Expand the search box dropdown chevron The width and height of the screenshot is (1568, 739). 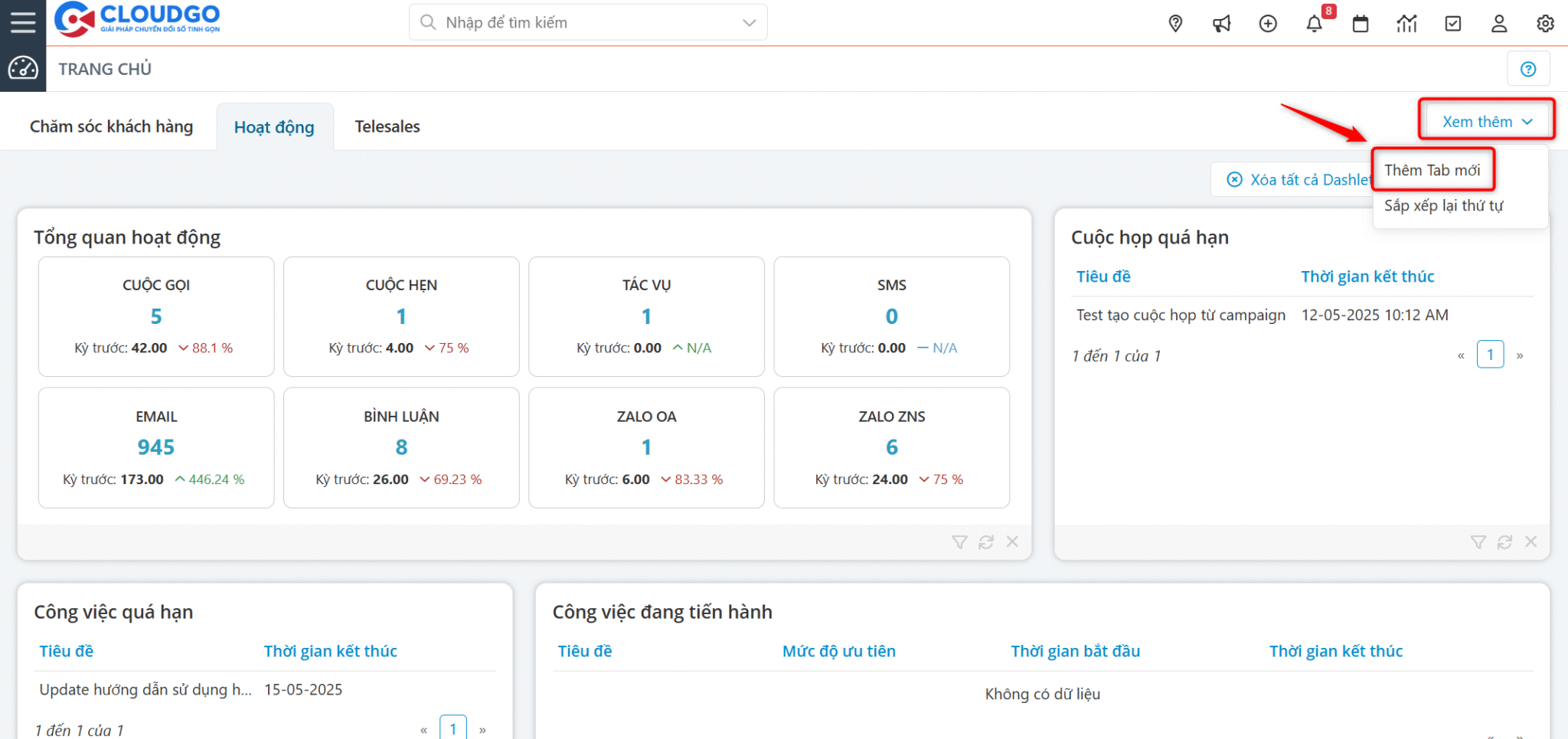(750, 23)
